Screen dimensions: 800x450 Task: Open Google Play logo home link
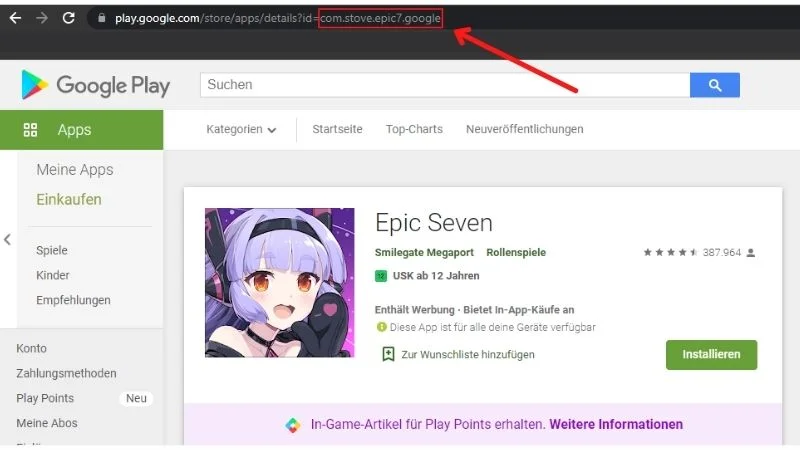click(96, 85)
